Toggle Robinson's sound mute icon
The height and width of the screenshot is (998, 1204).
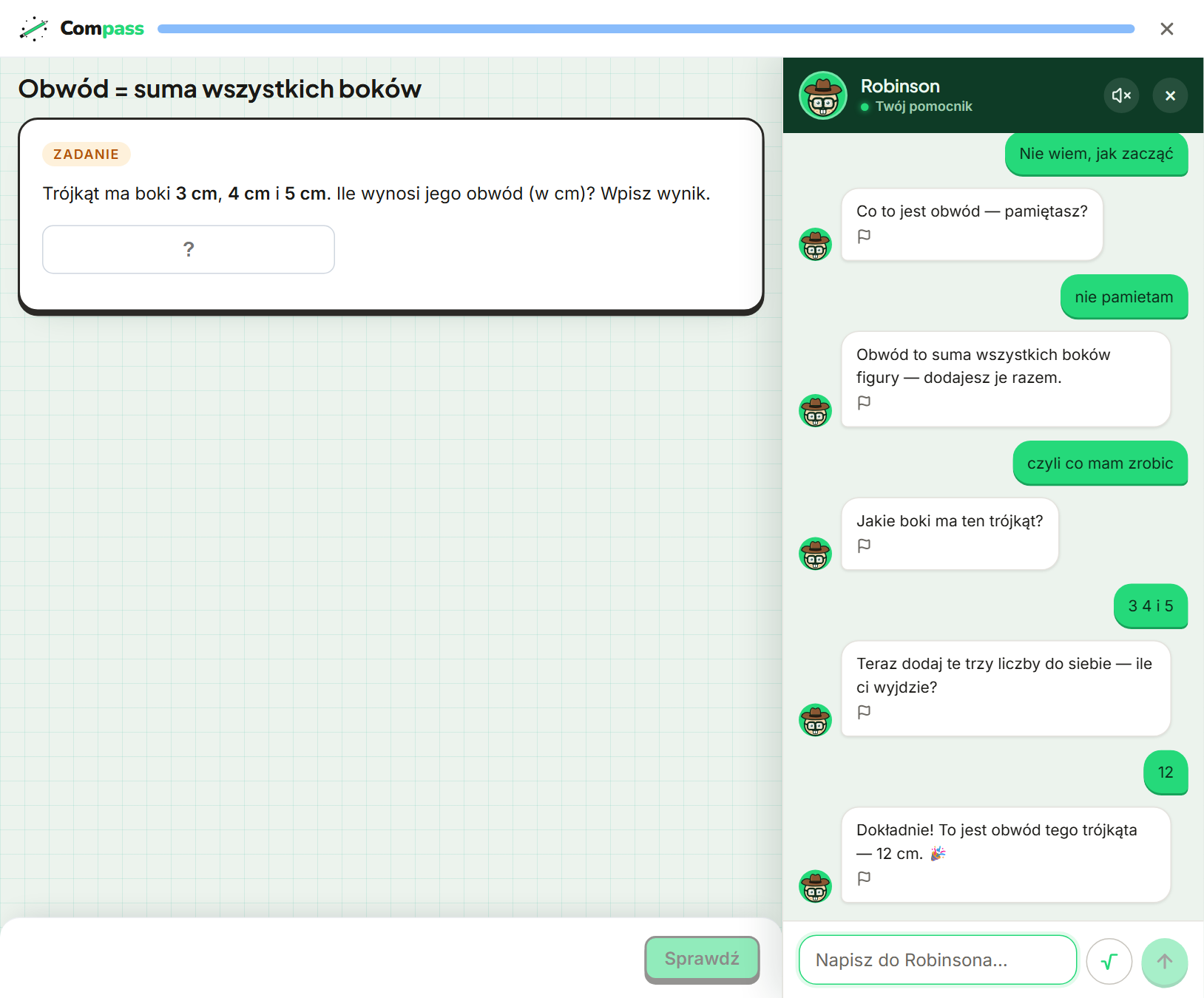(1121, 95)
